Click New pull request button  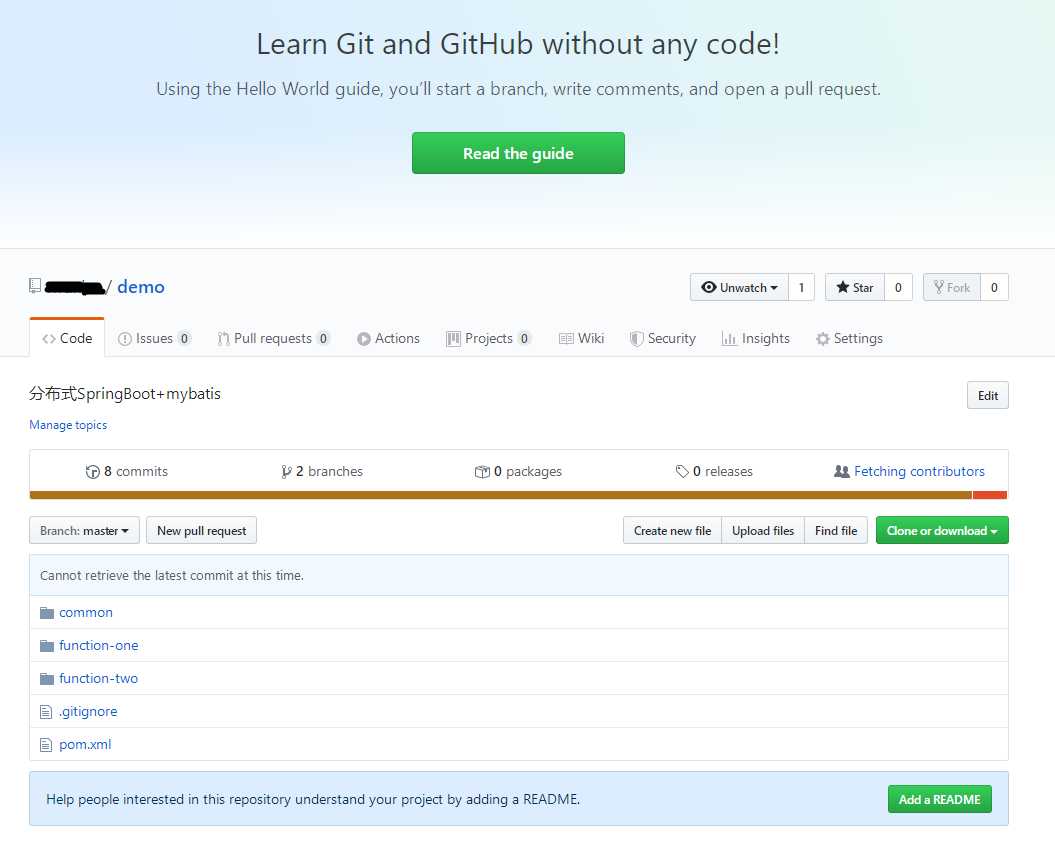201,530
